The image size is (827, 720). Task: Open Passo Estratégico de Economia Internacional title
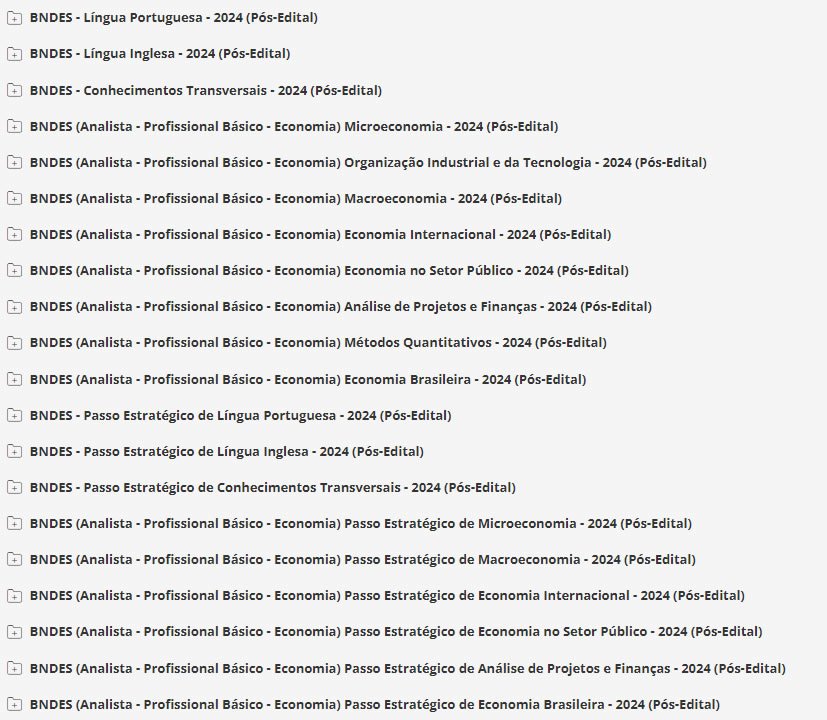(387, 595)
